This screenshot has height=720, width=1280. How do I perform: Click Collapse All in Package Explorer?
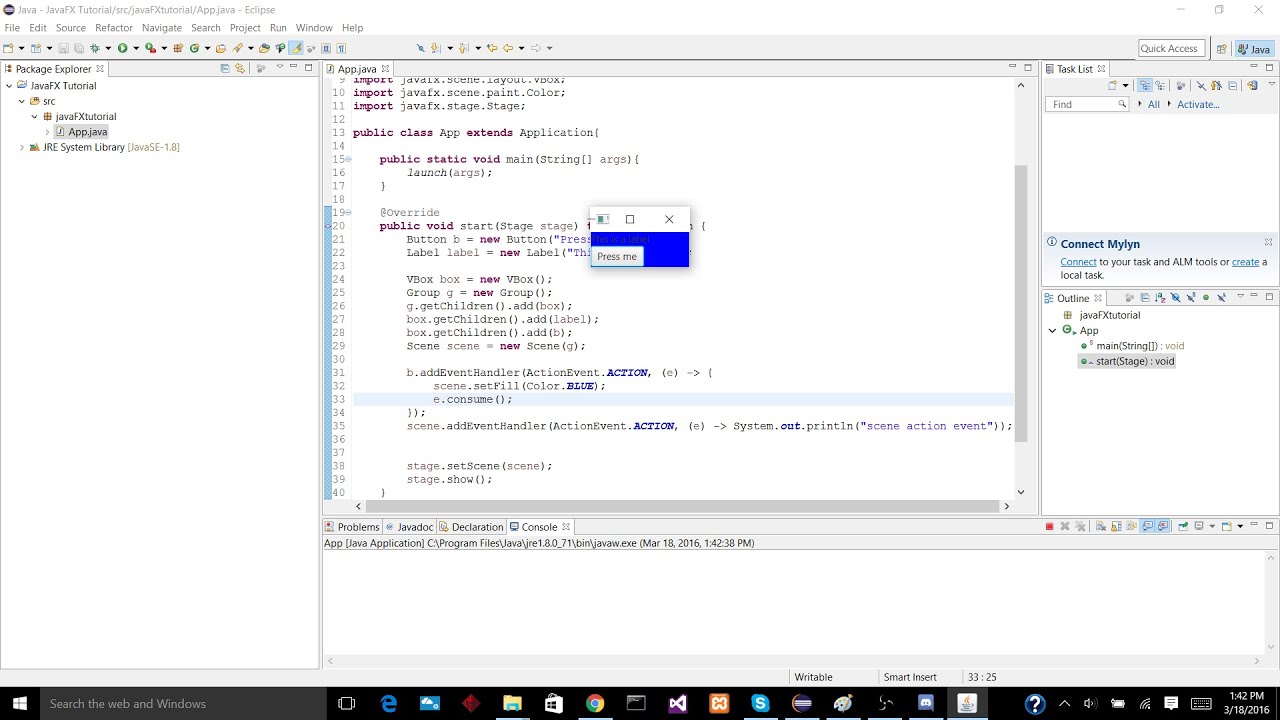tap(224, 68)
